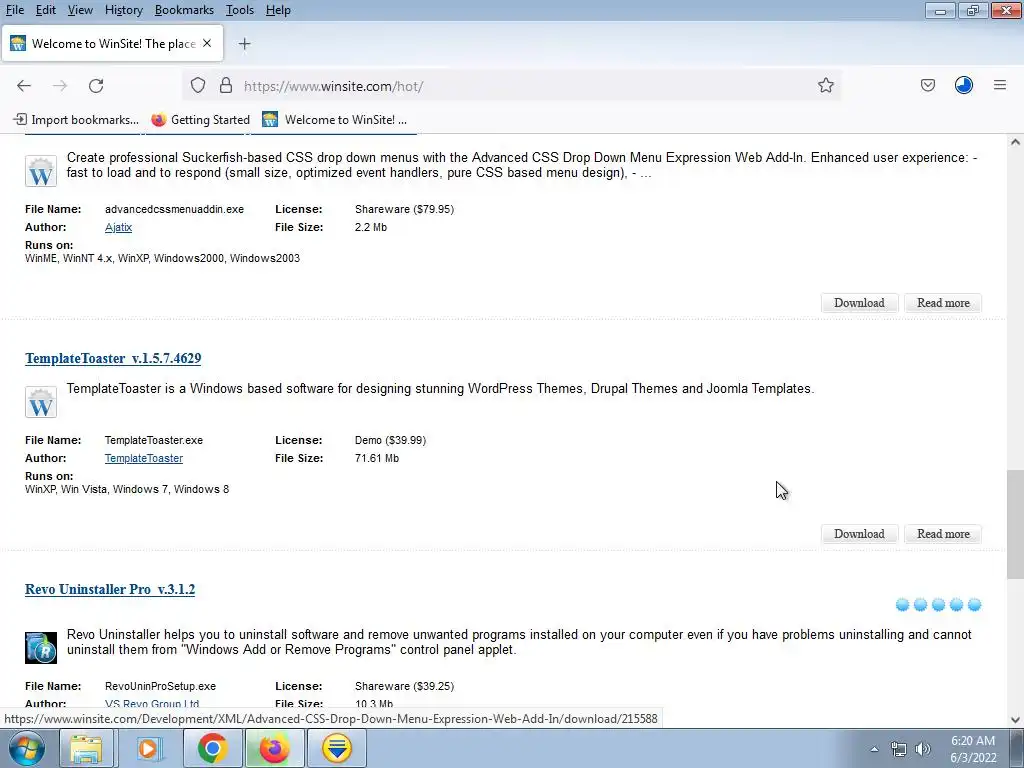Open the Welcome to WinSite bookmark
This screenshot has width=1024, height=768.
pos(334,120)
